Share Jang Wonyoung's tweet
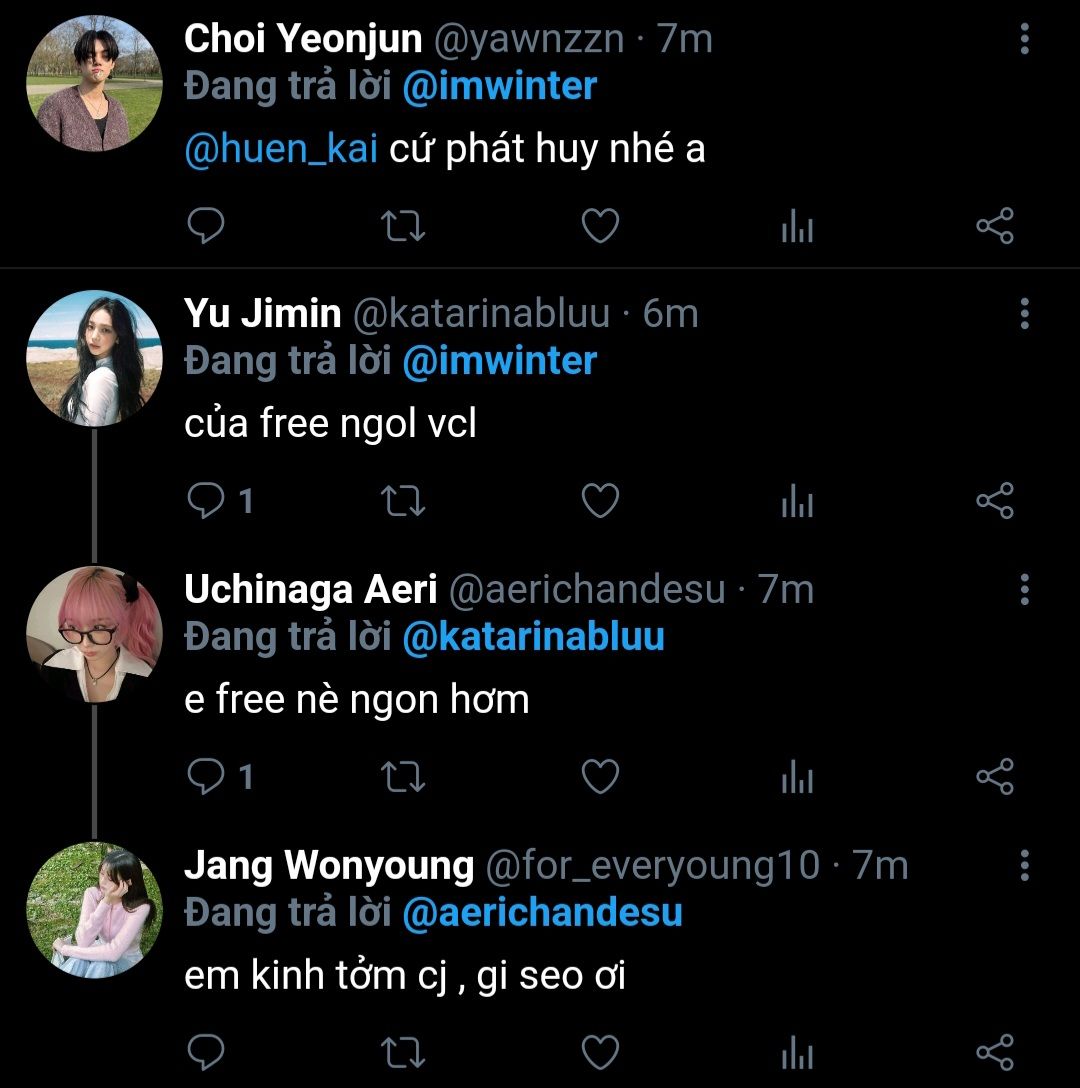The image size is (1080, 1088). click(x=994, y=1052)
